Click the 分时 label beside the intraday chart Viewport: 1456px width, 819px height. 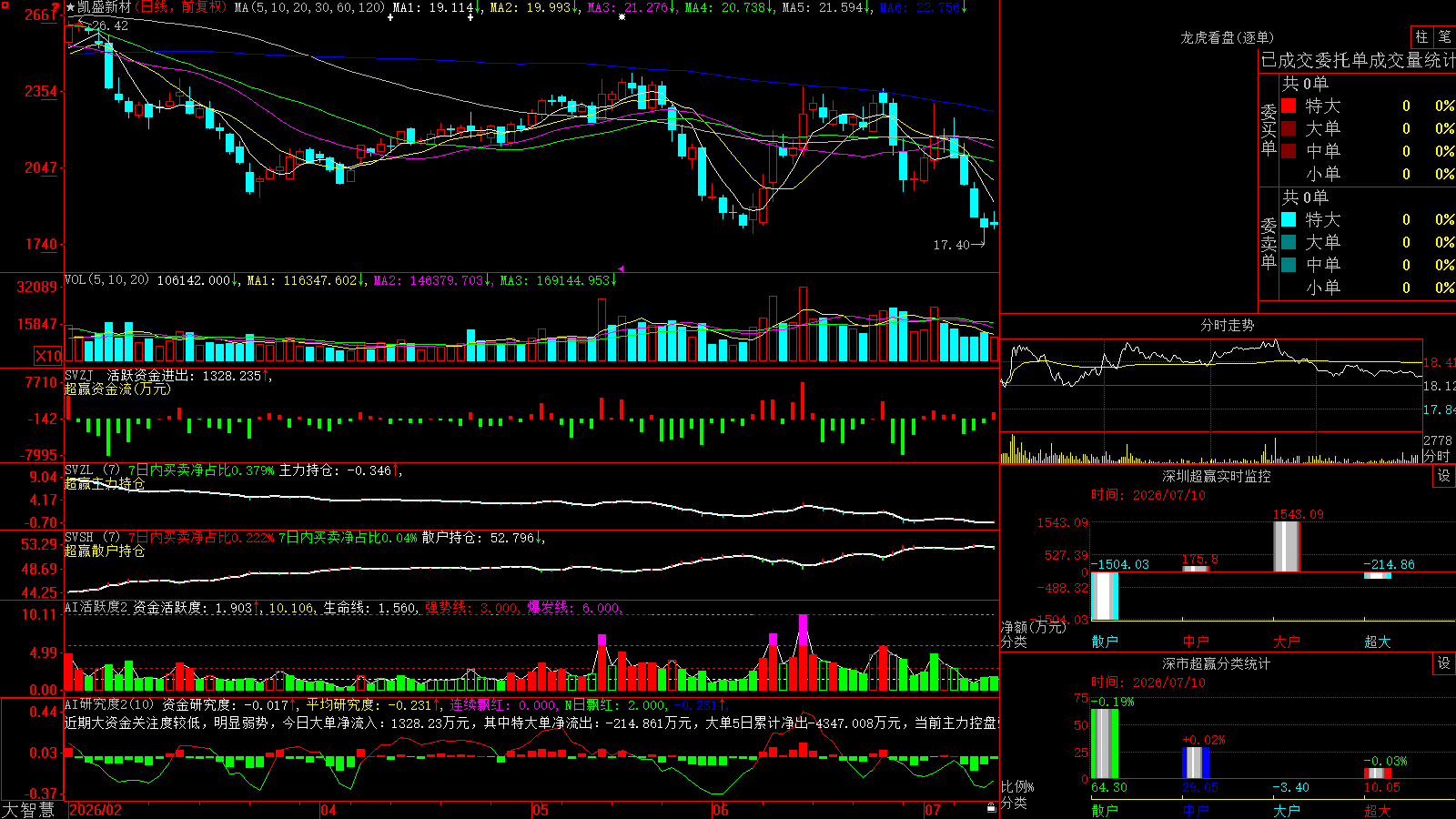[1437, 456]
